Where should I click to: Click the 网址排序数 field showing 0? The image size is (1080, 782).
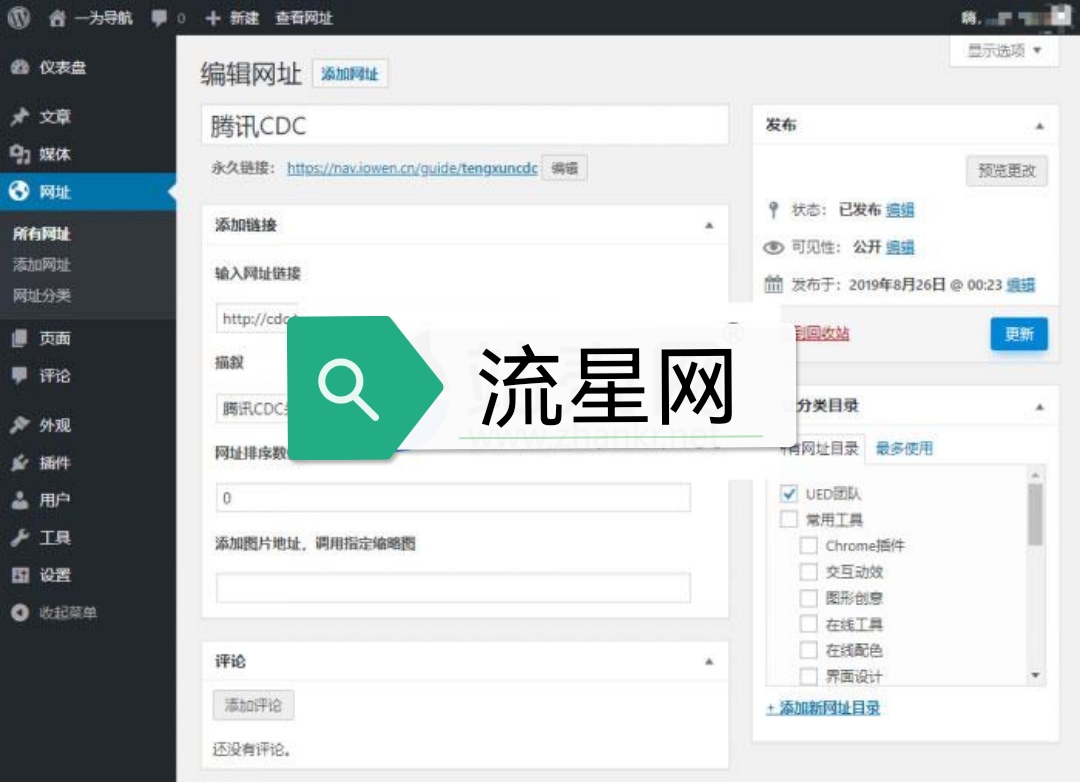[453, 497]
